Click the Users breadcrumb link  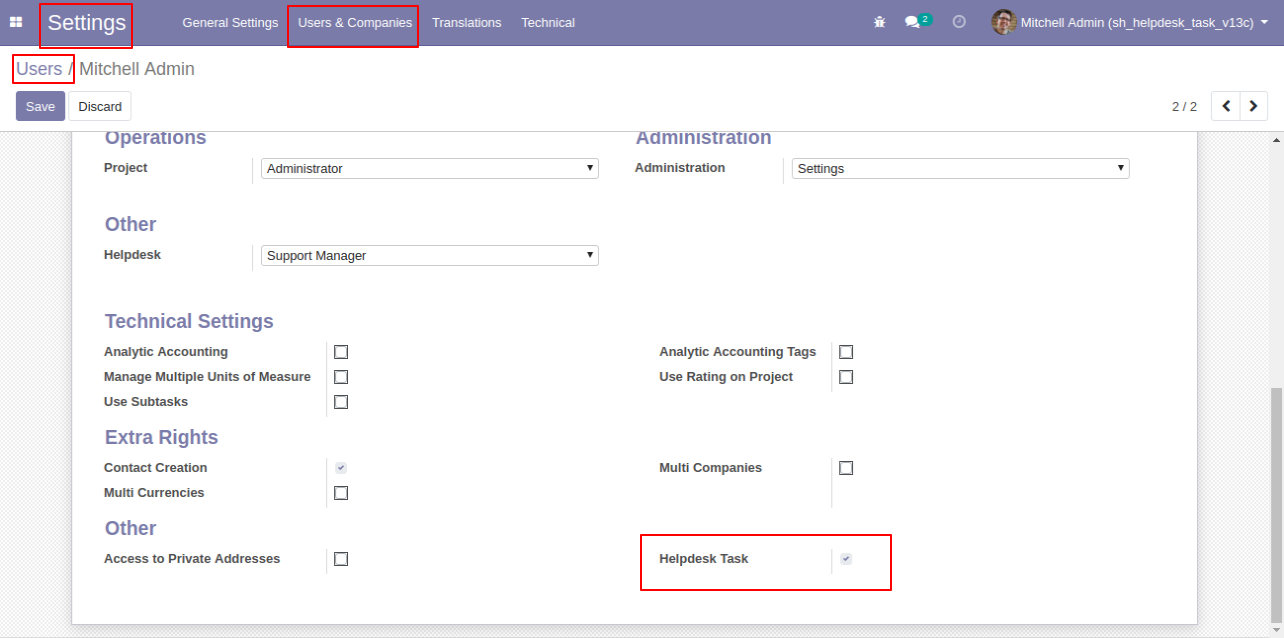[x=39, y=69]
